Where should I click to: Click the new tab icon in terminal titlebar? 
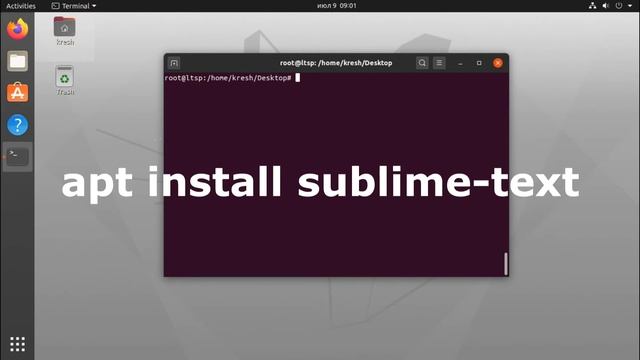click(174, 63)
